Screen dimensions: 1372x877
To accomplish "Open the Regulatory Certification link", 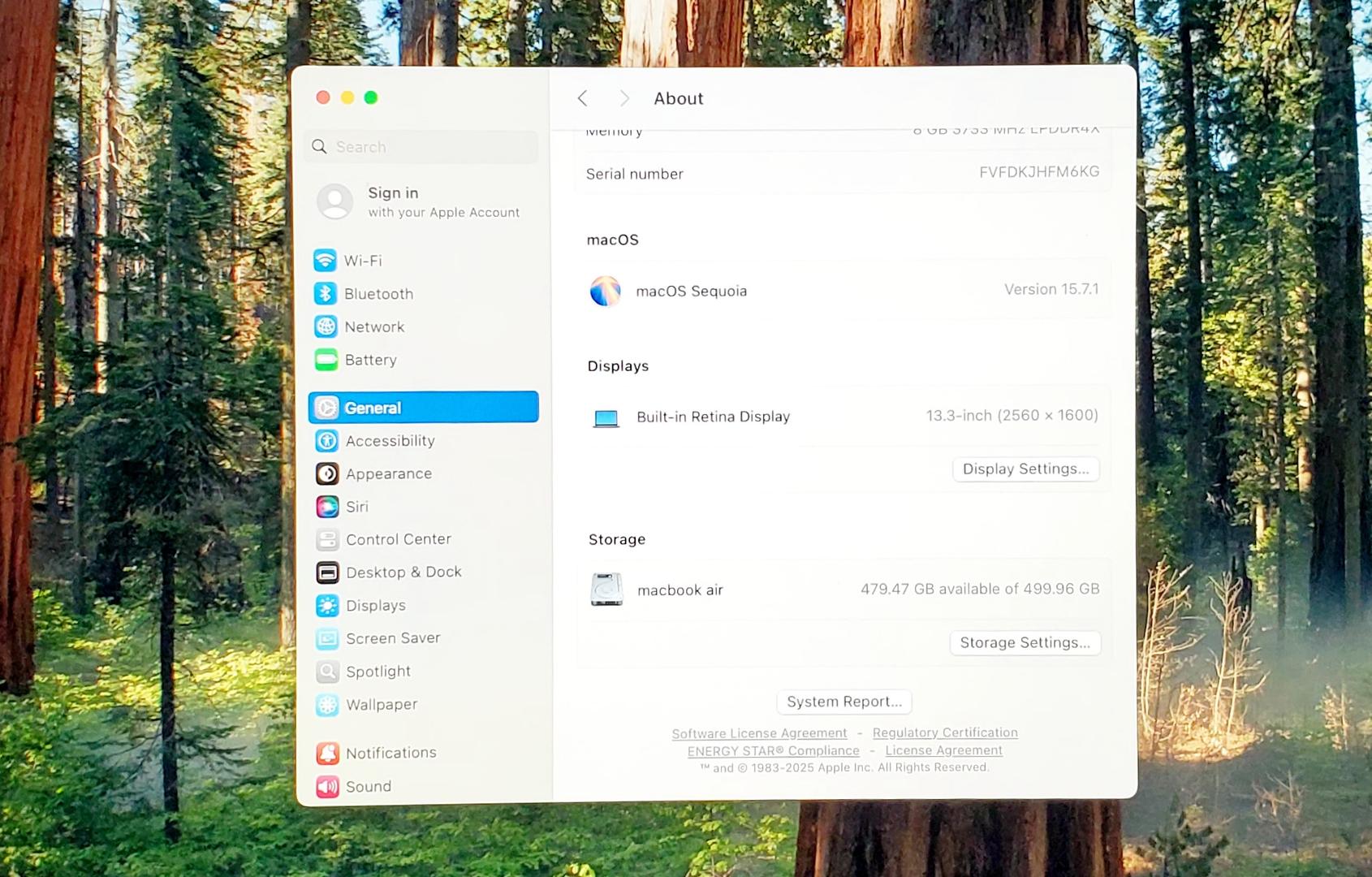I will (x=945, y=732).
